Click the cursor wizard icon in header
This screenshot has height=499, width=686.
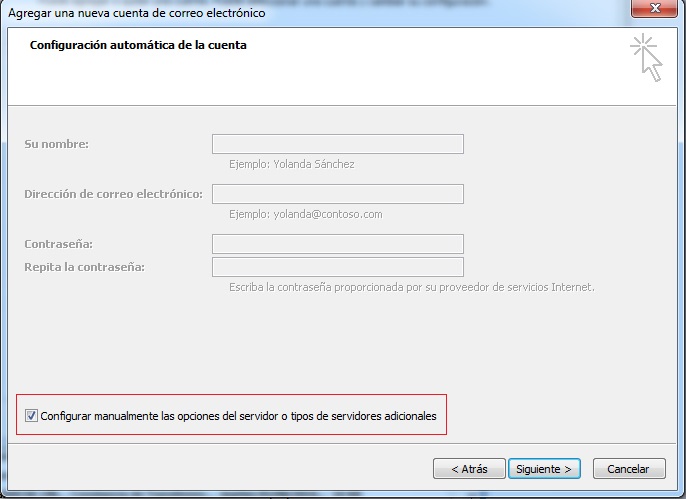(647, 58)
